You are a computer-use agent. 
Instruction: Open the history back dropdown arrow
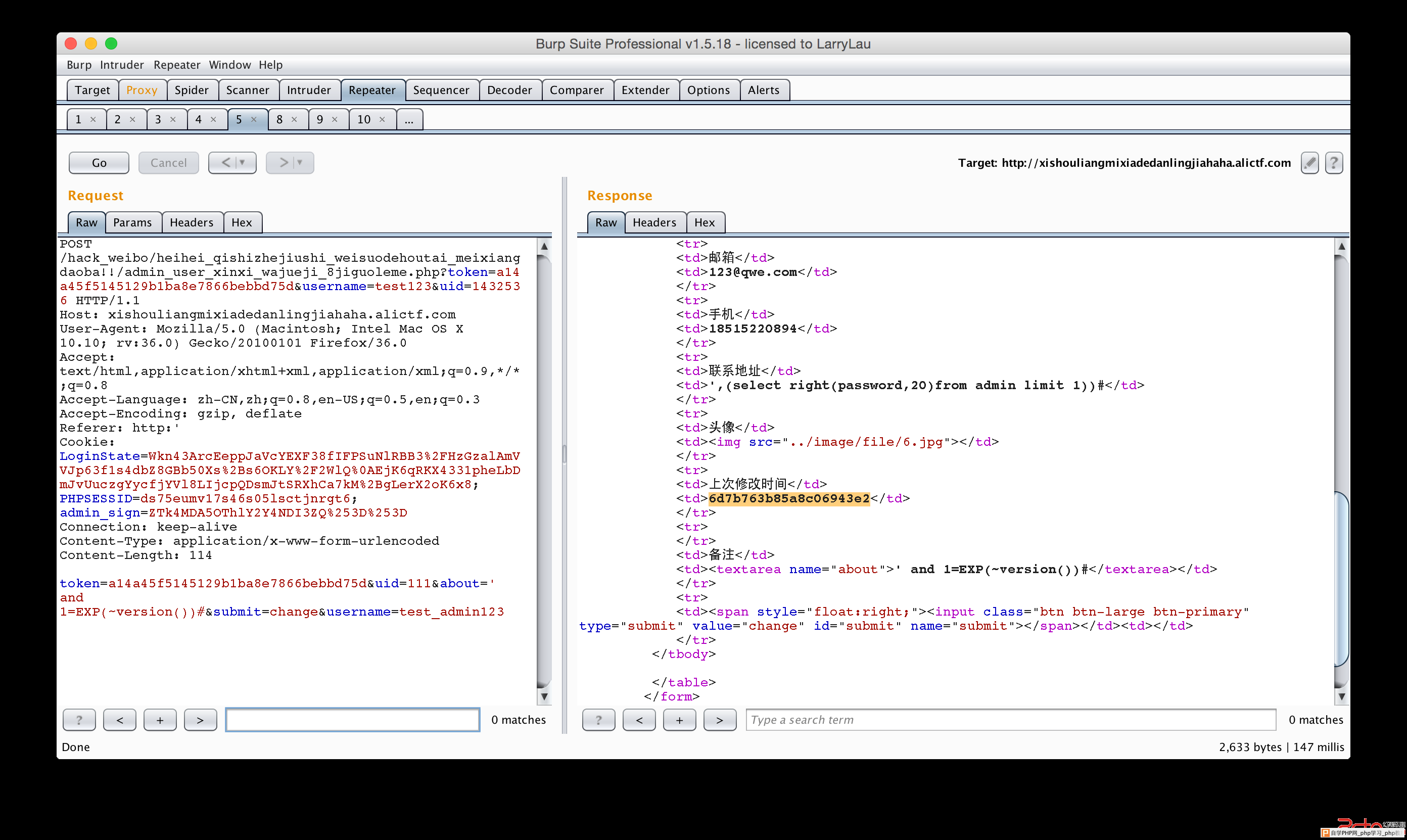click(243, 163)
